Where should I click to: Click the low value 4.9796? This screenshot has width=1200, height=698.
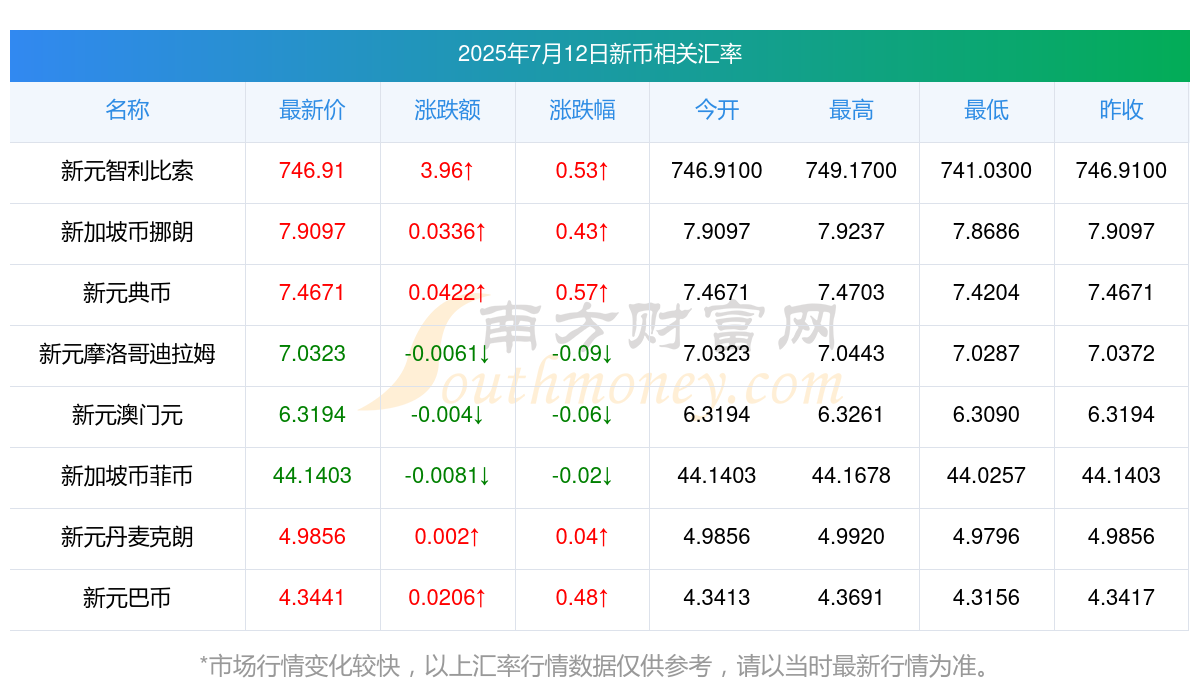pos(986,537)
